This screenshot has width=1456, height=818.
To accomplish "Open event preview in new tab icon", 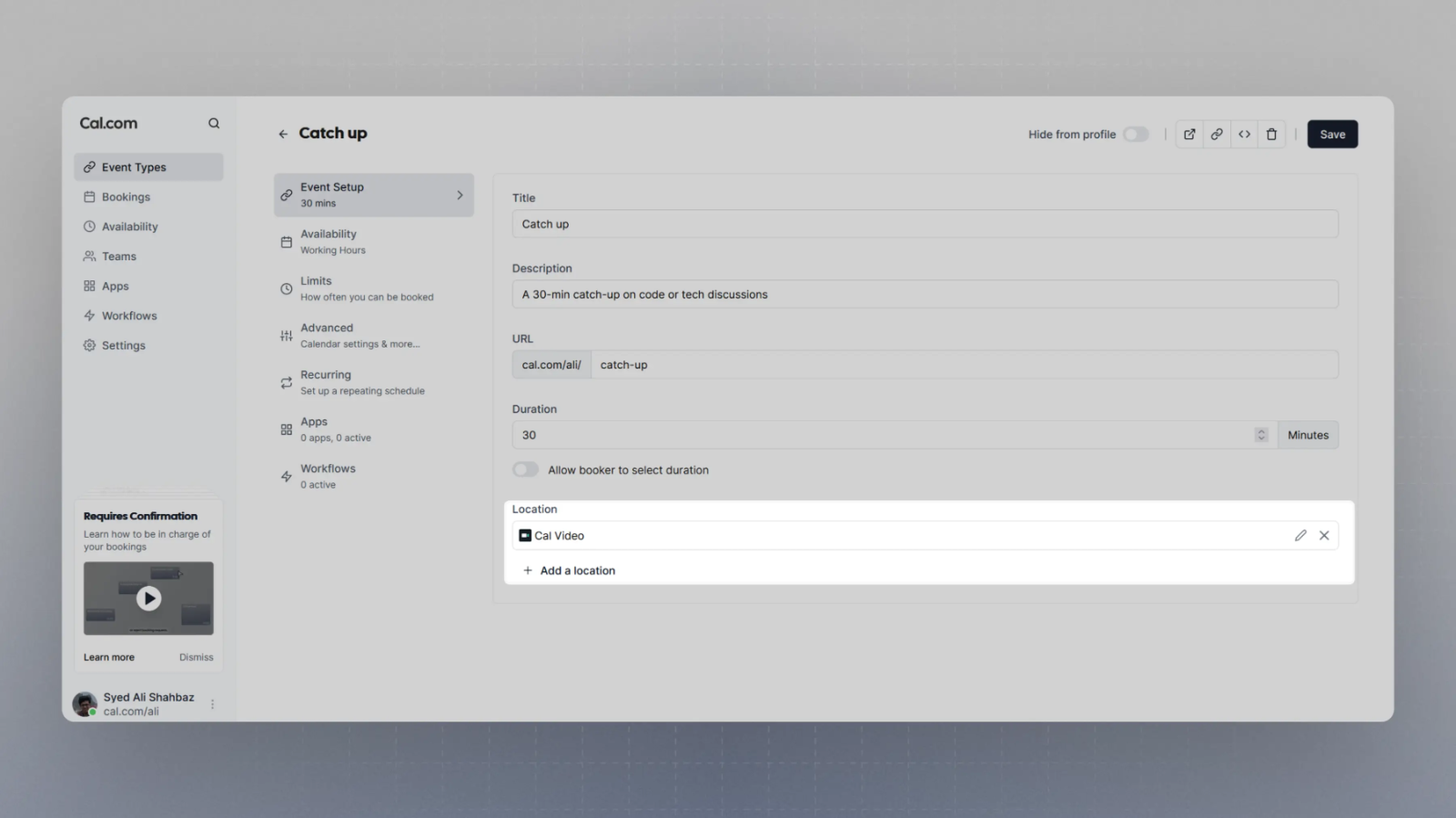I will coord(1189,135).
